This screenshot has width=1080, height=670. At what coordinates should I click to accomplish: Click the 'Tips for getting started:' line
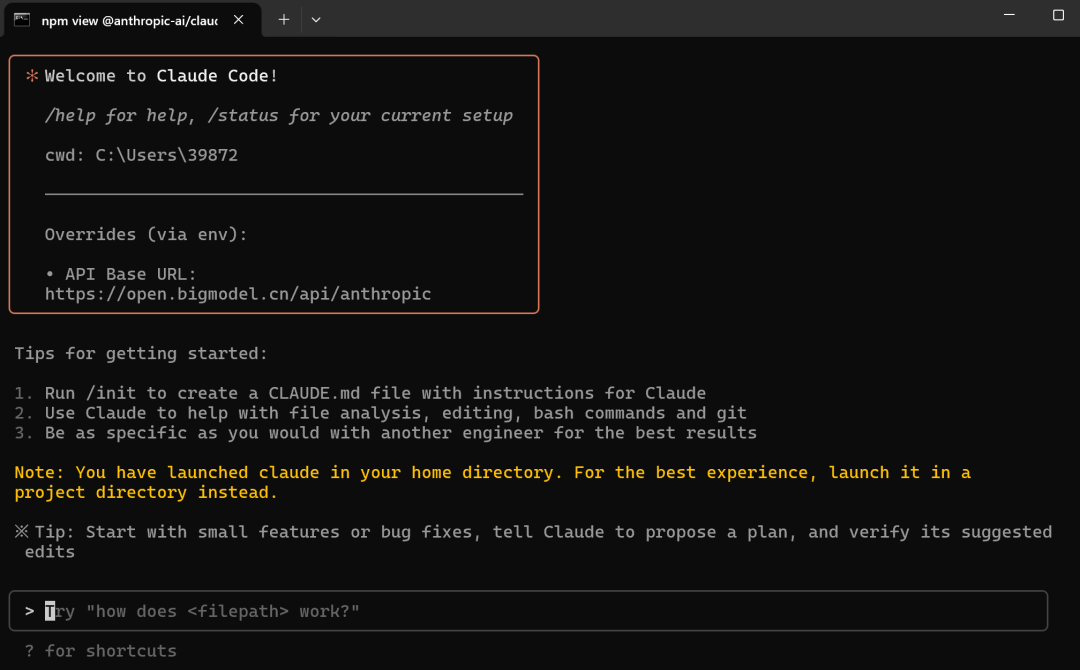141,353
